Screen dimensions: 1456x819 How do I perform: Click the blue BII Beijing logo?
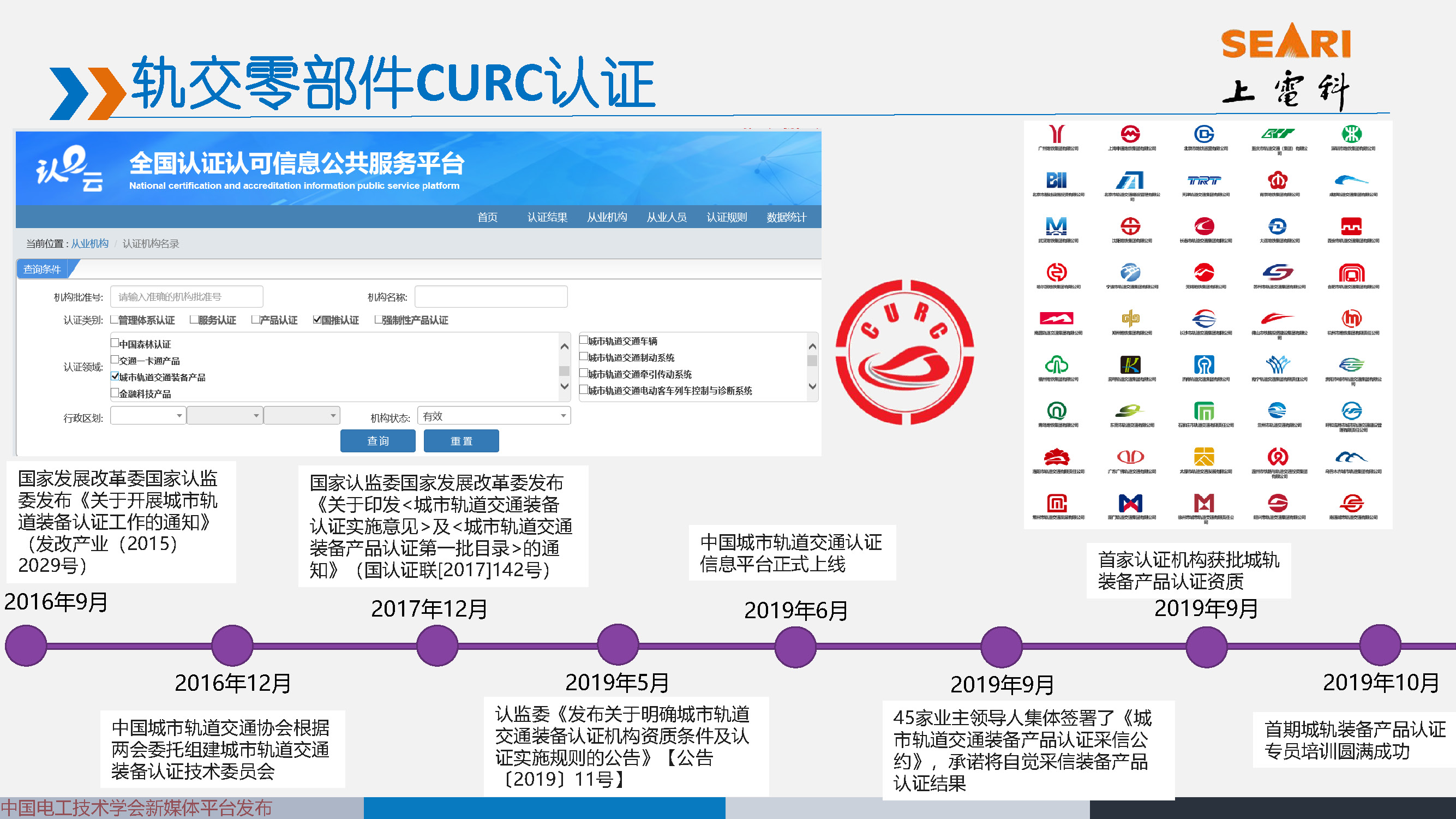click(1056, 180)
